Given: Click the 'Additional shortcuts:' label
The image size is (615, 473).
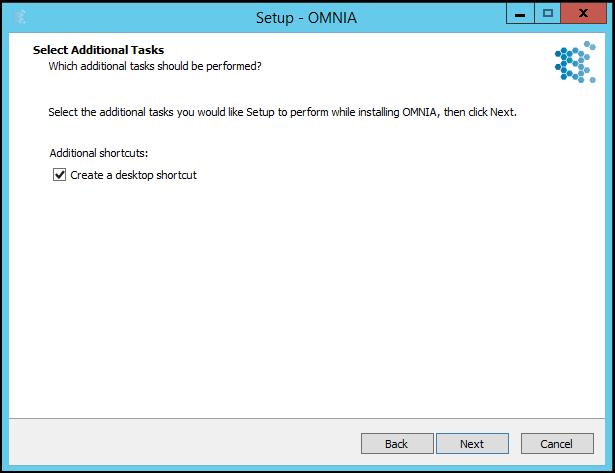Looking at the screenshot, I should click(99, 153).
